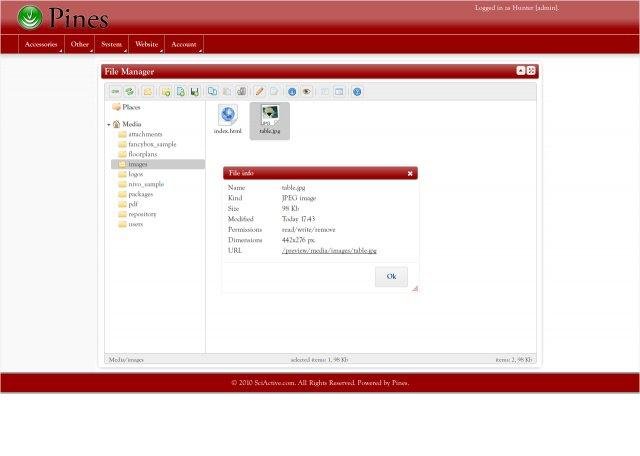Open the Website menu
Viewport: 640px width, 456px height.
point(147,44)
